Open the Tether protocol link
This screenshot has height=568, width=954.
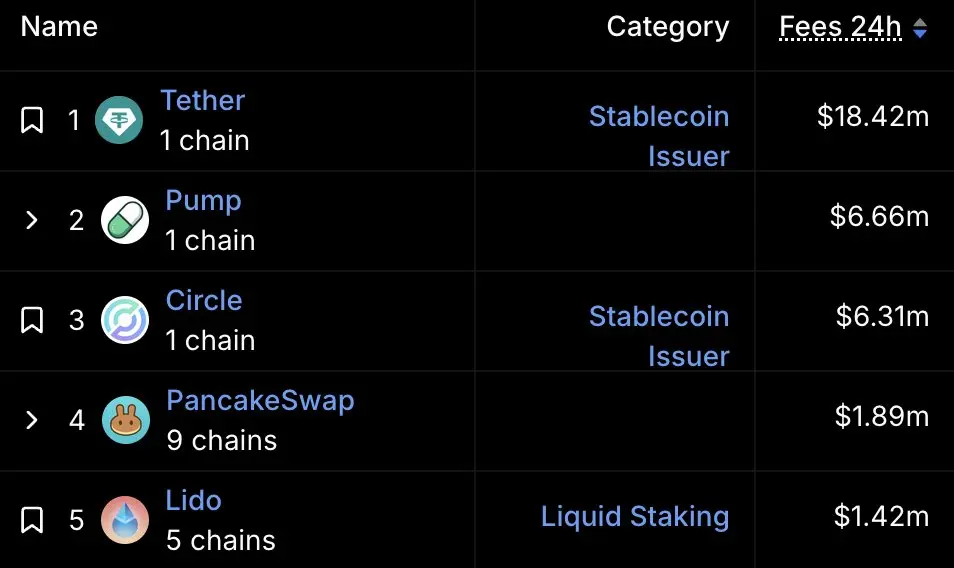click(x=202, y=100)
